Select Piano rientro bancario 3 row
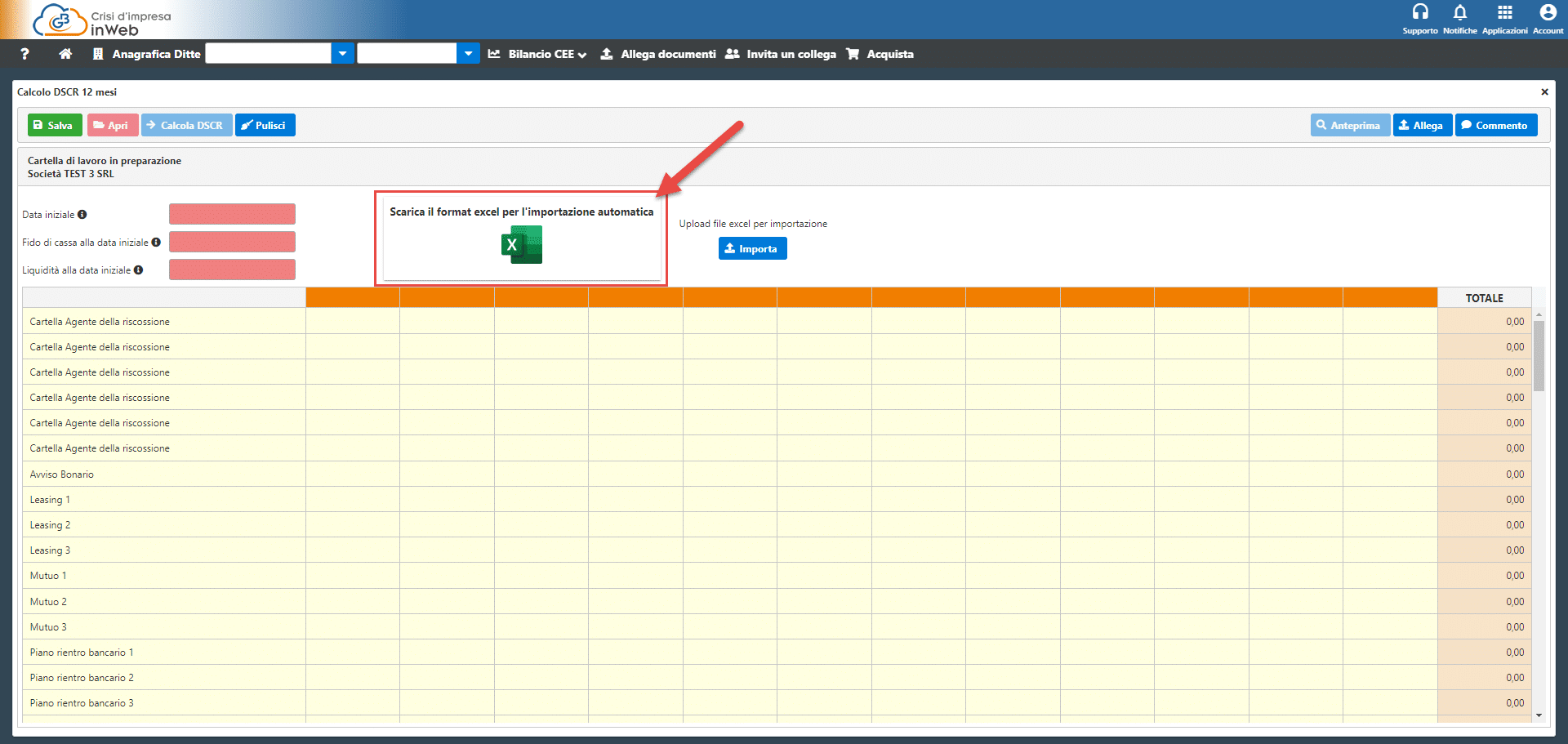The width and height of the screenshot is (1568, 744). point(82,703)
